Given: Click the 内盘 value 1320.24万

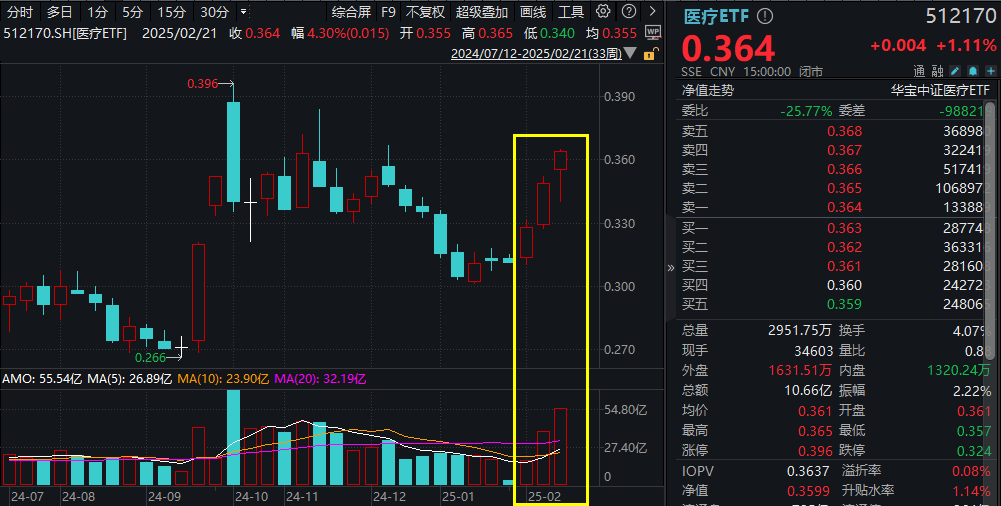Looking at the screenshot, I should [959, 370].
